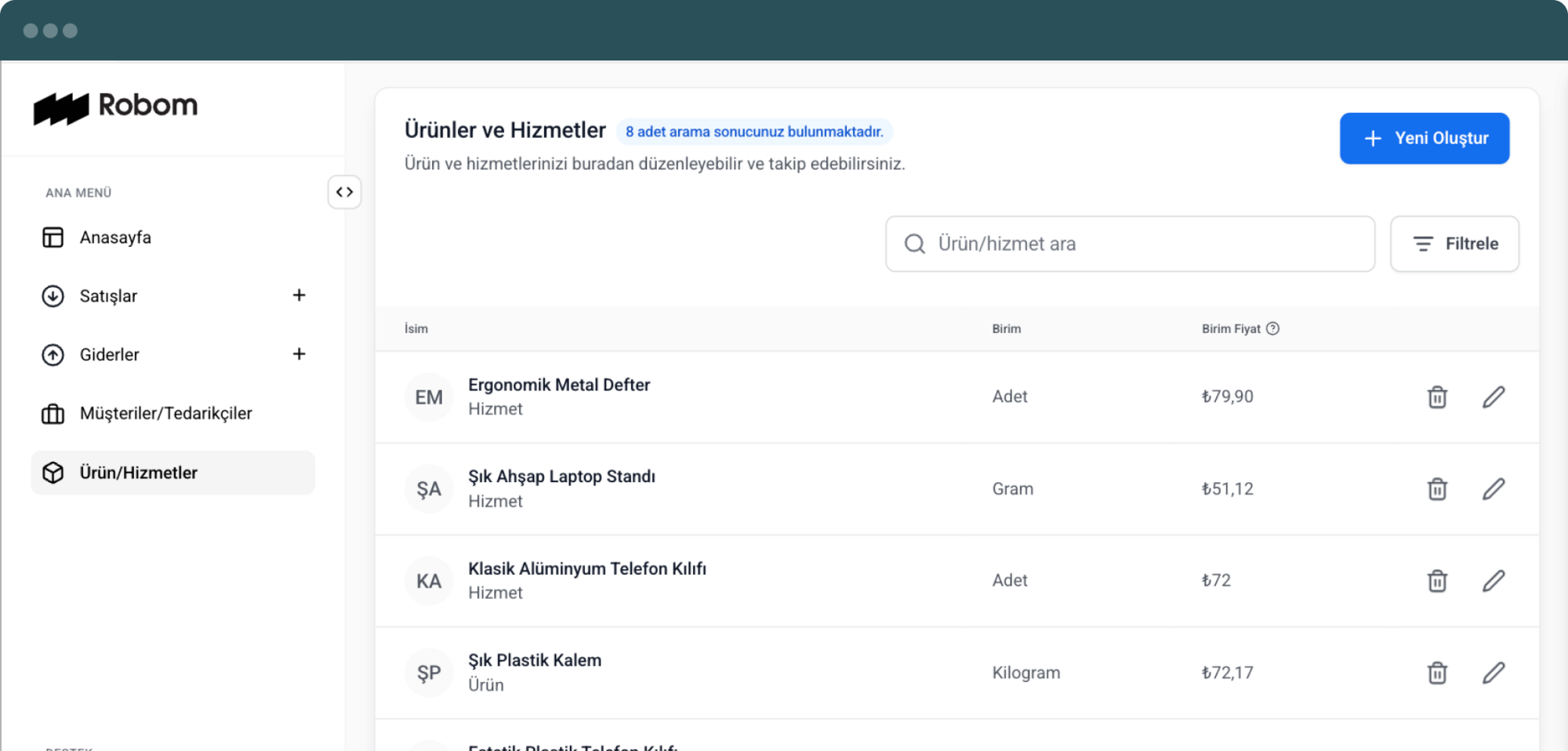
Task: Delete Klasik Alüminyum Telefon Kılıfı row
Action: tap(1437, 581)
